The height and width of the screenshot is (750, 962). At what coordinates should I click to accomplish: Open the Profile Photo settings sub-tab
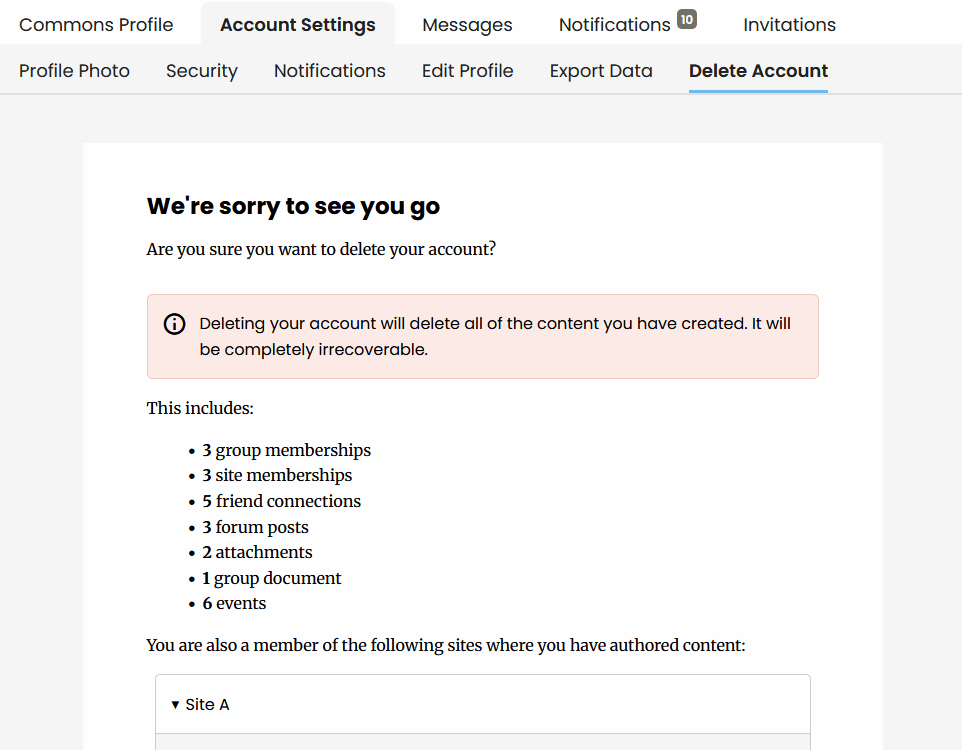click(74, 71)
